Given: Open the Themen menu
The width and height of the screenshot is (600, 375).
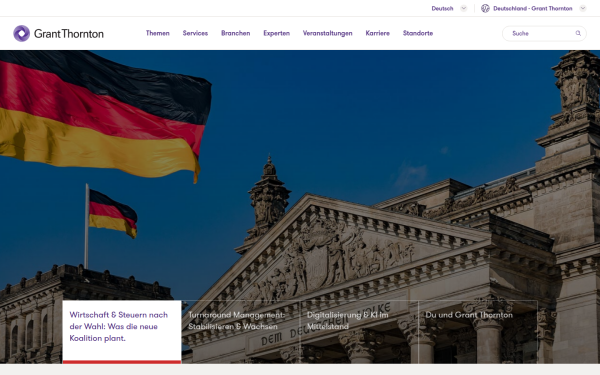Looking at the screenshot, I should coord(158,33).
